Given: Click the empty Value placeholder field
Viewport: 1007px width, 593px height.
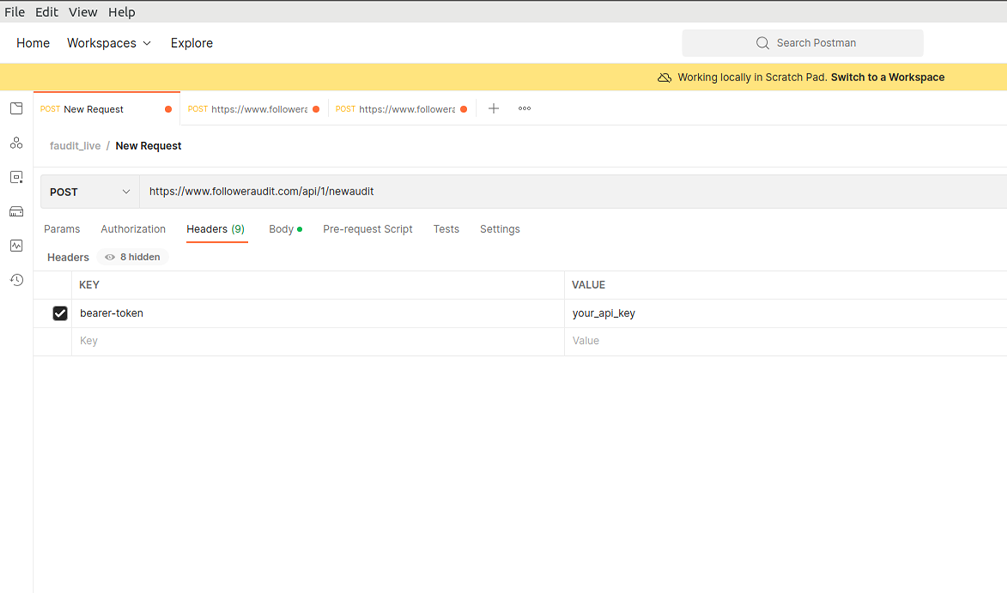Looking at the screenshot, I should coord(786,341).
